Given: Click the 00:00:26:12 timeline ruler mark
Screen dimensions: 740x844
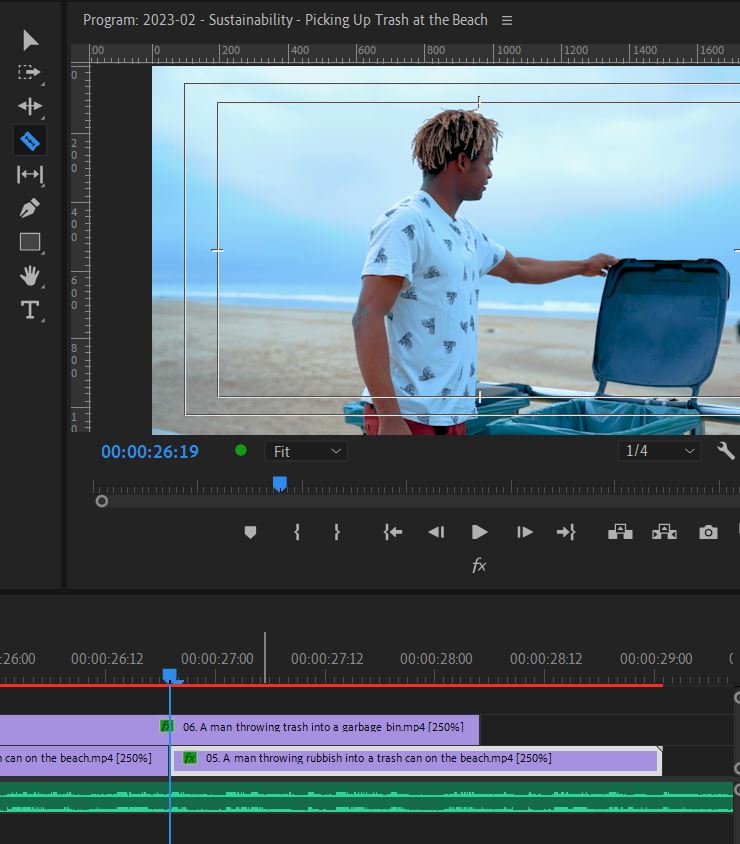Looking at the screenshot, I should coord(107,659).
